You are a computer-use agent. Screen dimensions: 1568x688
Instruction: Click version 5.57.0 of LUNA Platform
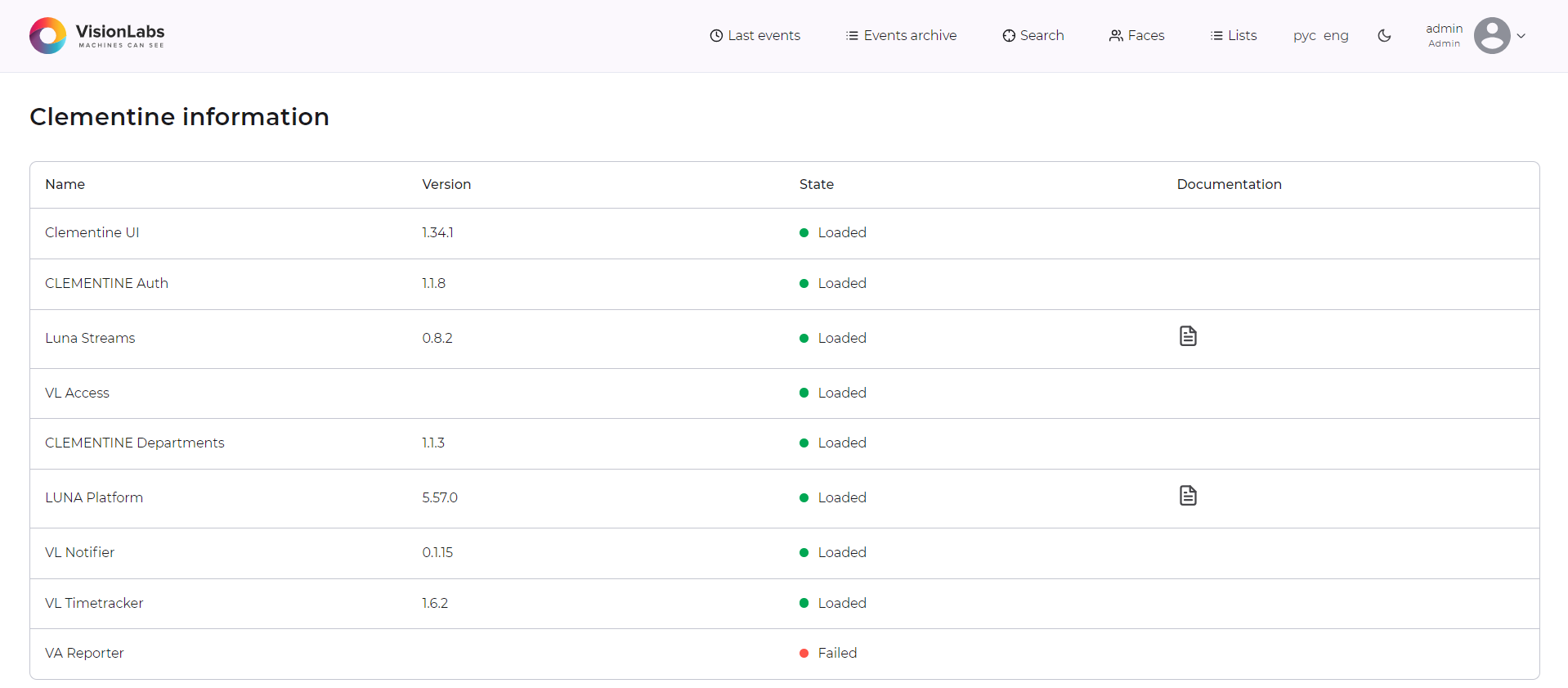point(440,497)
